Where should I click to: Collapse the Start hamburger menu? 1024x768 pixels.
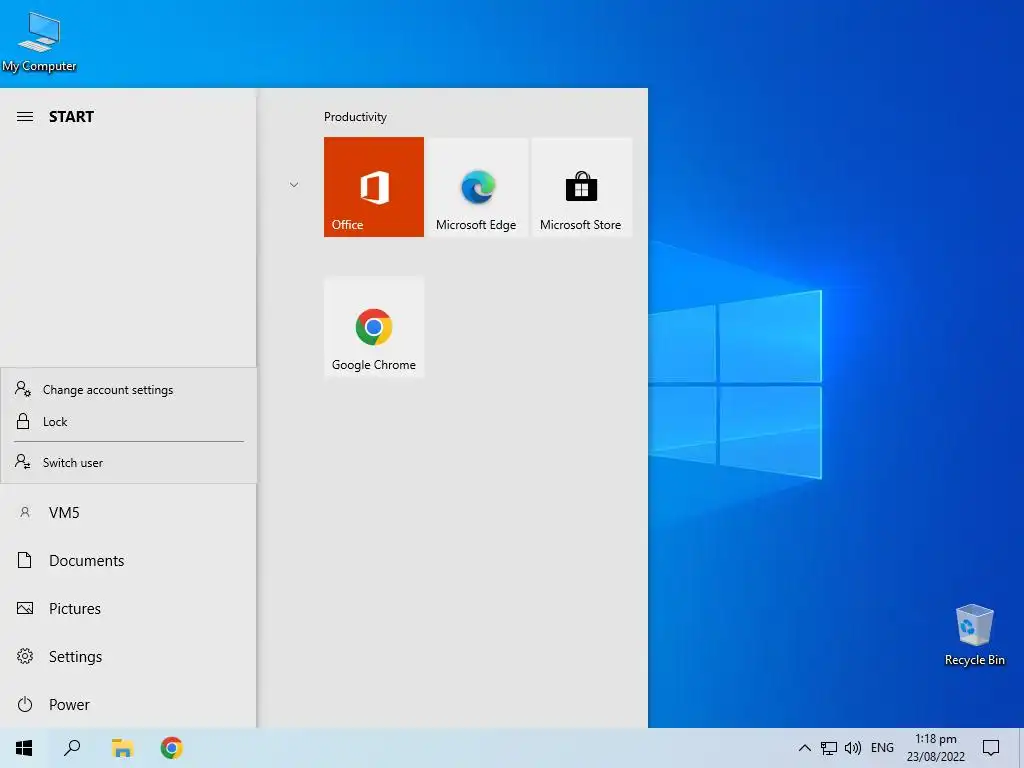pyautogui.click(x=25, y=117)
